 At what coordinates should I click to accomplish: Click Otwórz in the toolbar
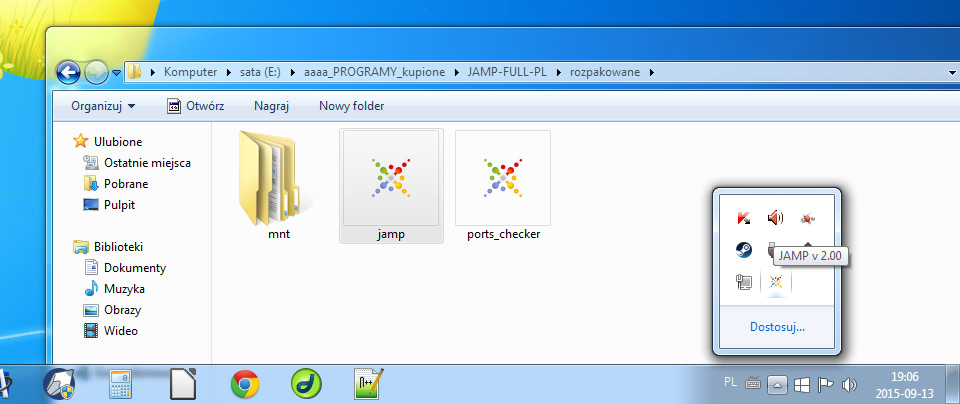(196, 106)
